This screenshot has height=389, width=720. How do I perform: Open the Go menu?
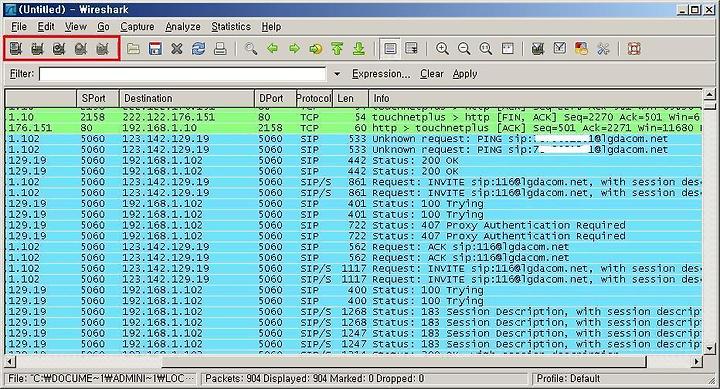click(x=103, y=27)
